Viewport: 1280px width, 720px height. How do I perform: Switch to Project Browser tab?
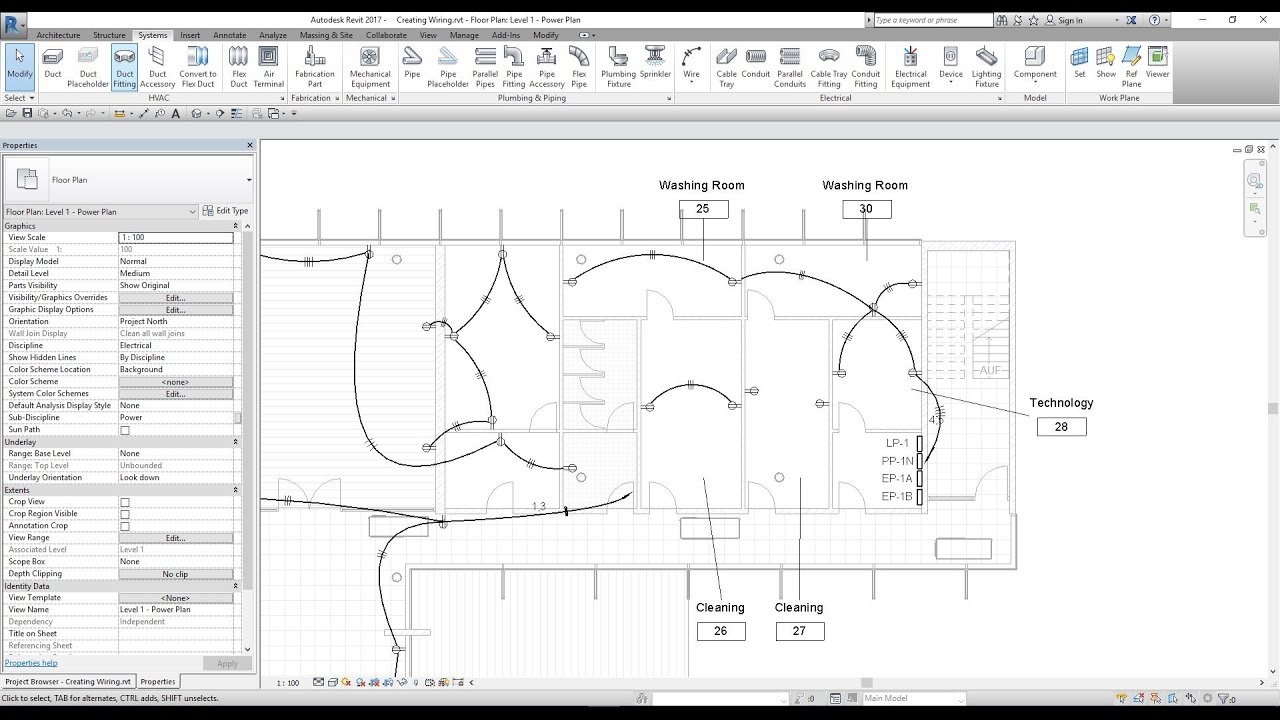67,681
